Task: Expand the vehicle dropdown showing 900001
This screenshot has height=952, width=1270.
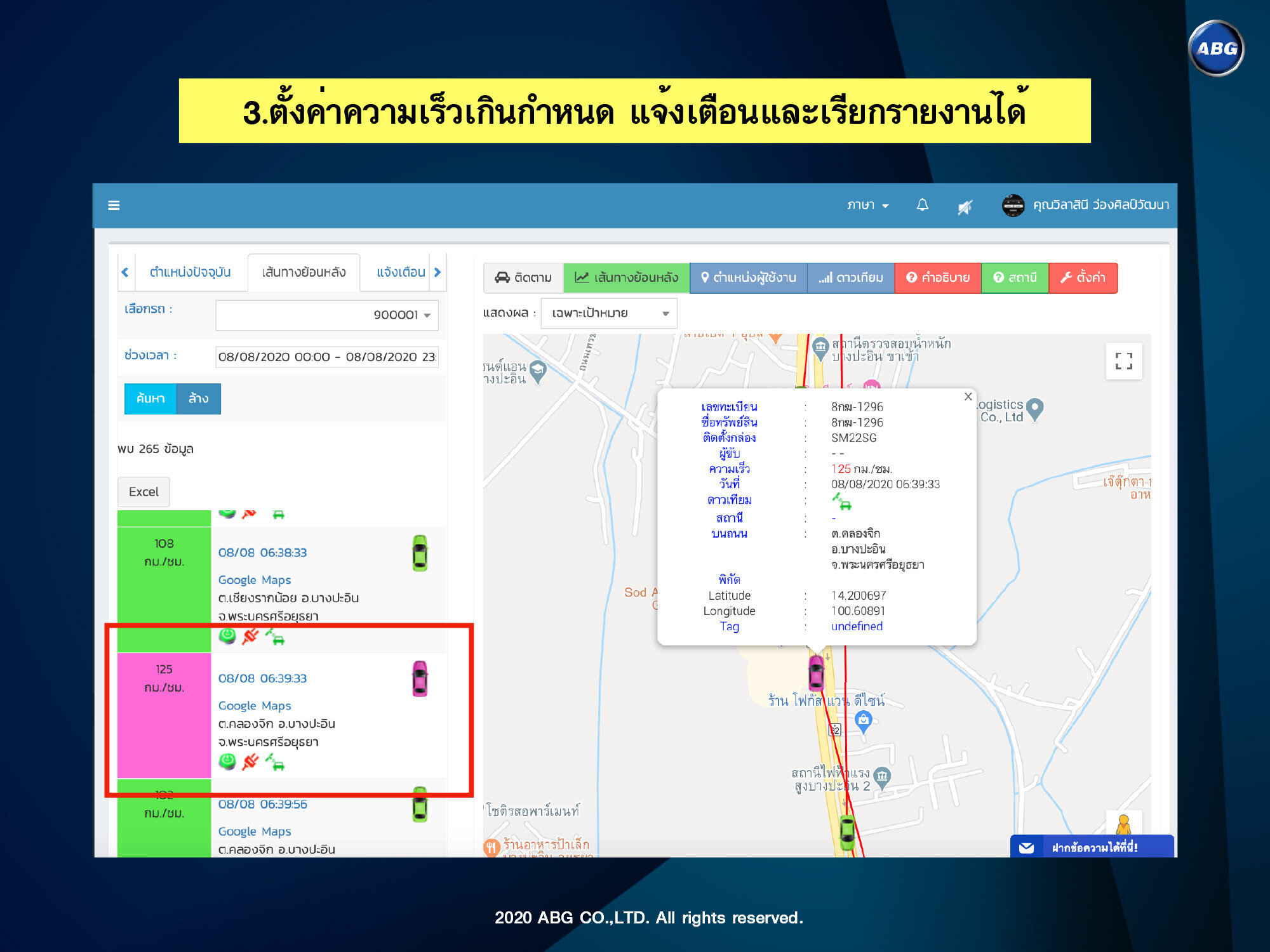Action: [327, 315]
